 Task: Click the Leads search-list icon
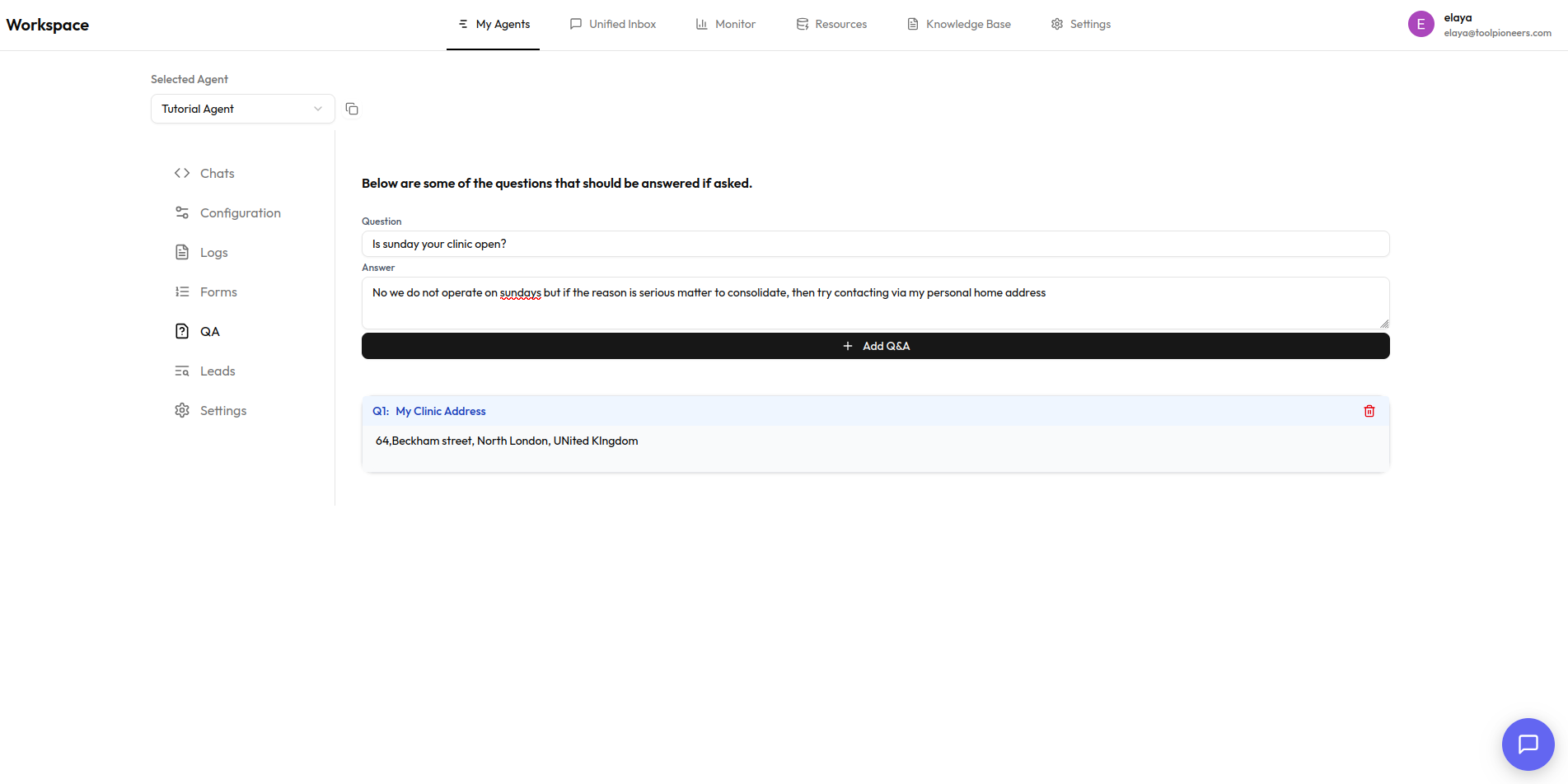(182, 371)
